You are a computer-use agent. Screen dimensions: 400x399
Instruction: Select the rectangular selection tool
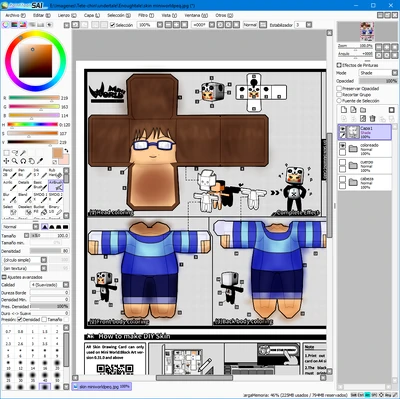(x=6, y=153)
